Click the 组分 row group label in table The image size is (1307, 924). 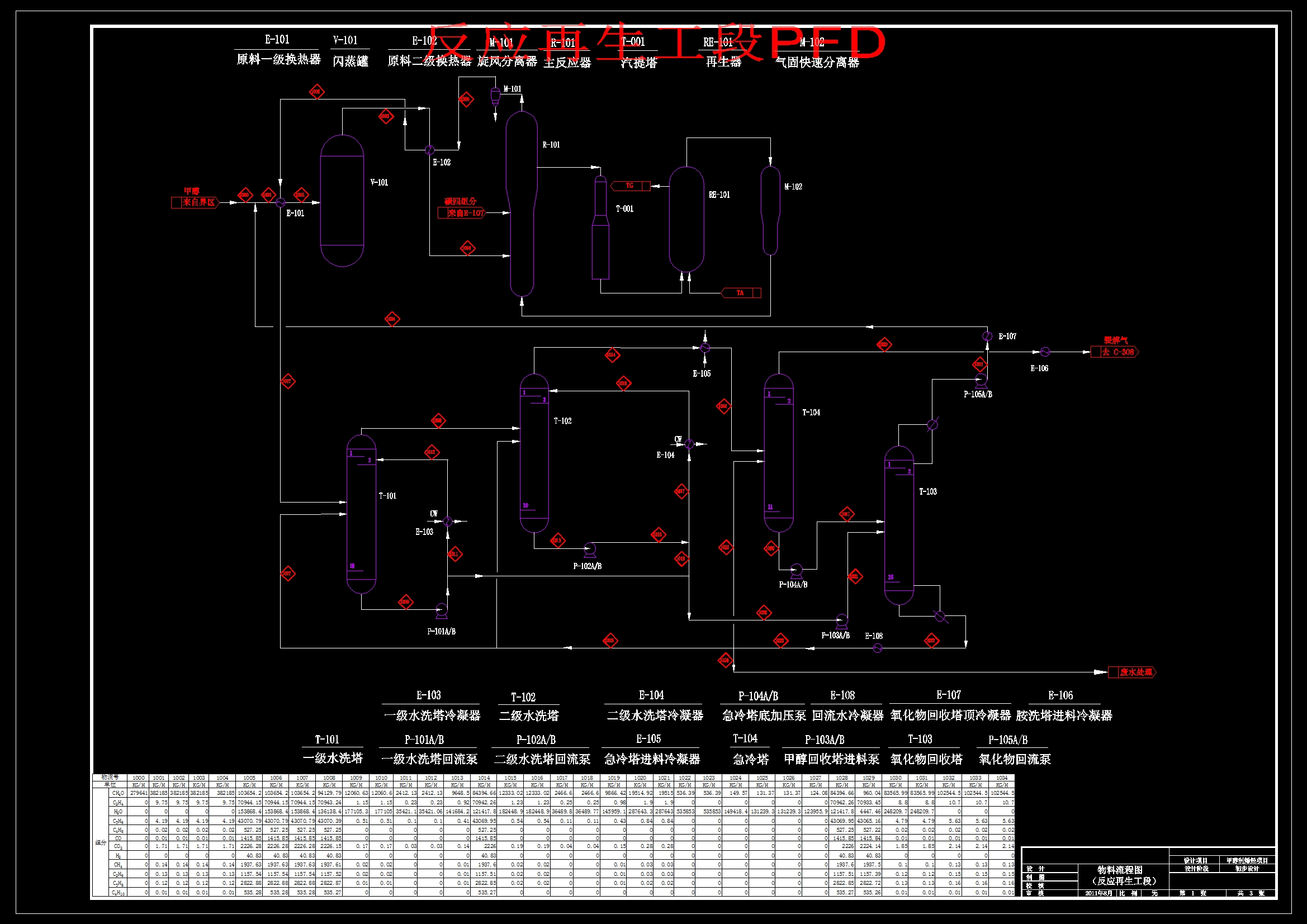tap(101, 842)
